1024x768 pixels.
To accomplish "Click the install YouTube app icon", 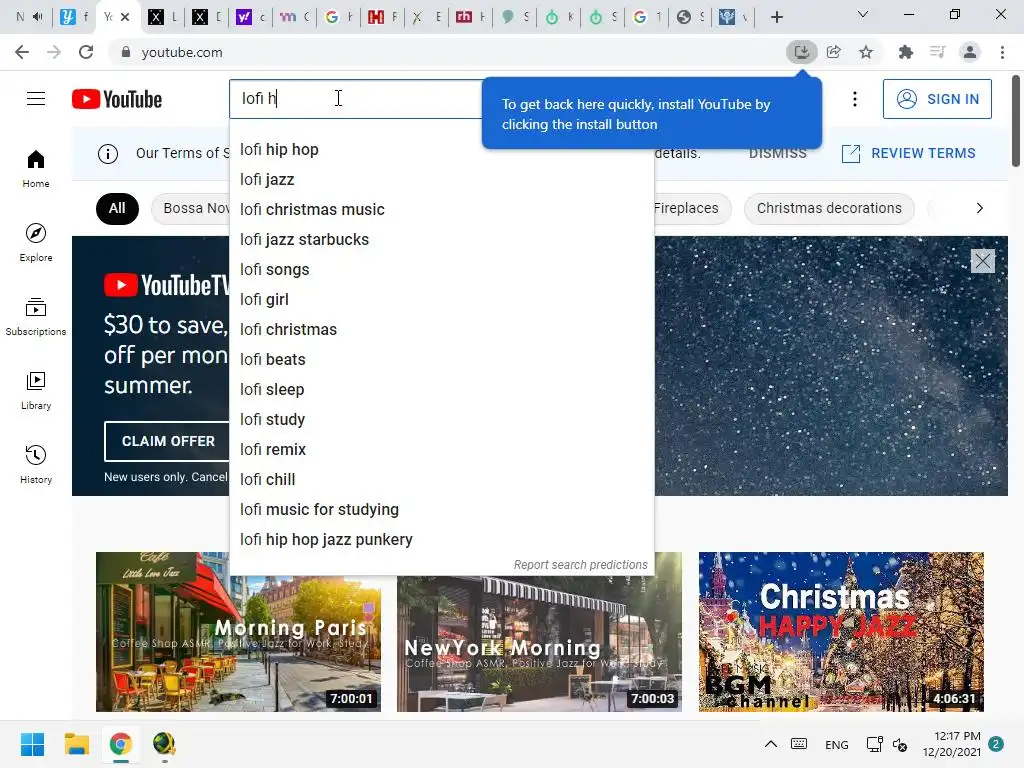I will pyautogui.click(x=801, y=52).
